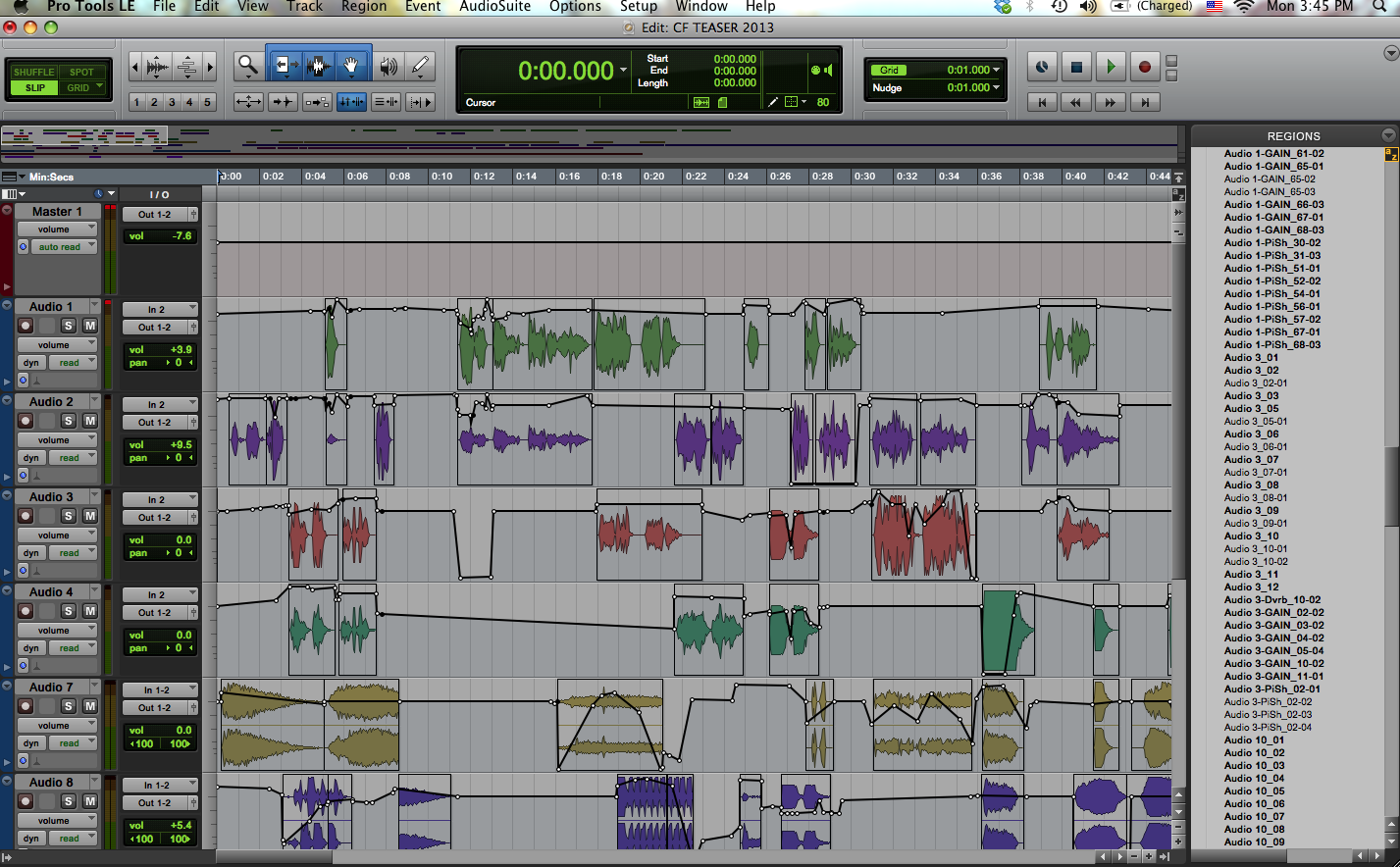This screenshot has width=1400, height=867.
Task: Open Master 1 auto read dropdown
Action: pyautogui.click(x=65, y=247)
